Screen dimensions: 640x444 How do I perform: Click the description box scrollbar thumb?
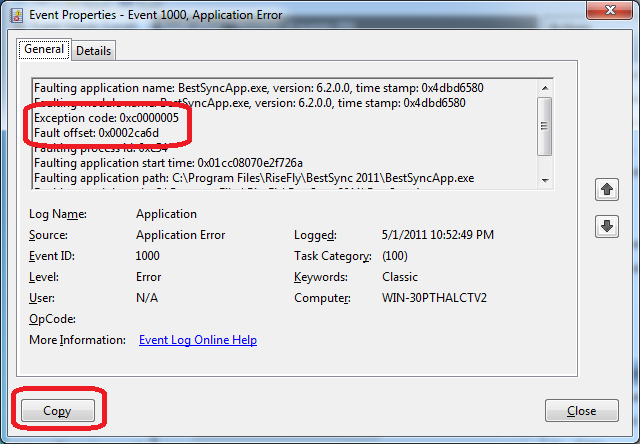(x=544, y=126)
